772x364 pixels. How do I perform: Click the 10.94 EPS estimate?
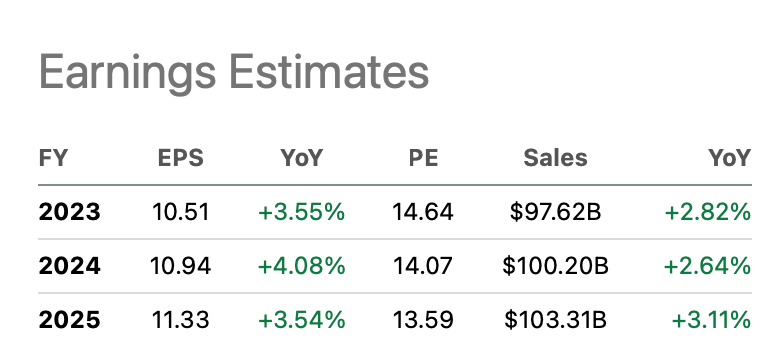point(181,266)
